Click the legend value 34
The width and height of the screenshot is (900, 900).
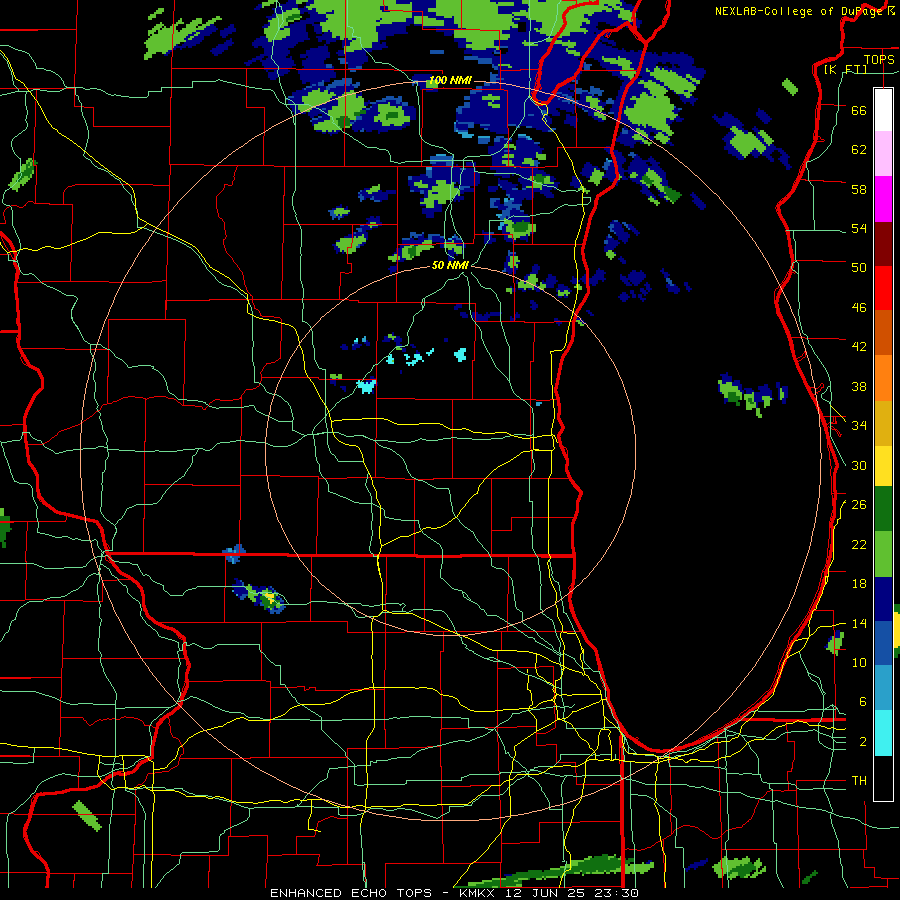pos(859,425)
